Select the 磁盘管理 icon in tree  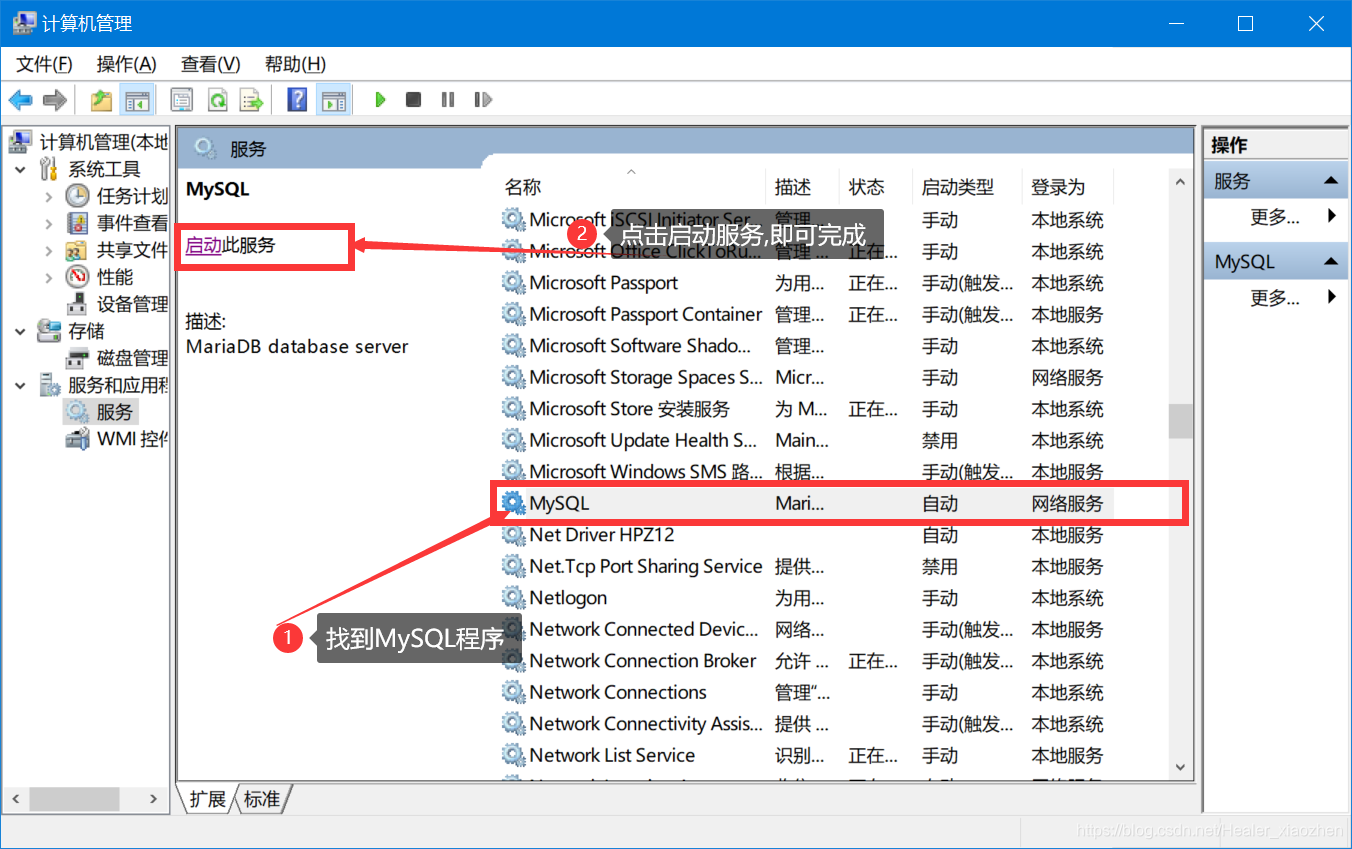click(77, 358)
